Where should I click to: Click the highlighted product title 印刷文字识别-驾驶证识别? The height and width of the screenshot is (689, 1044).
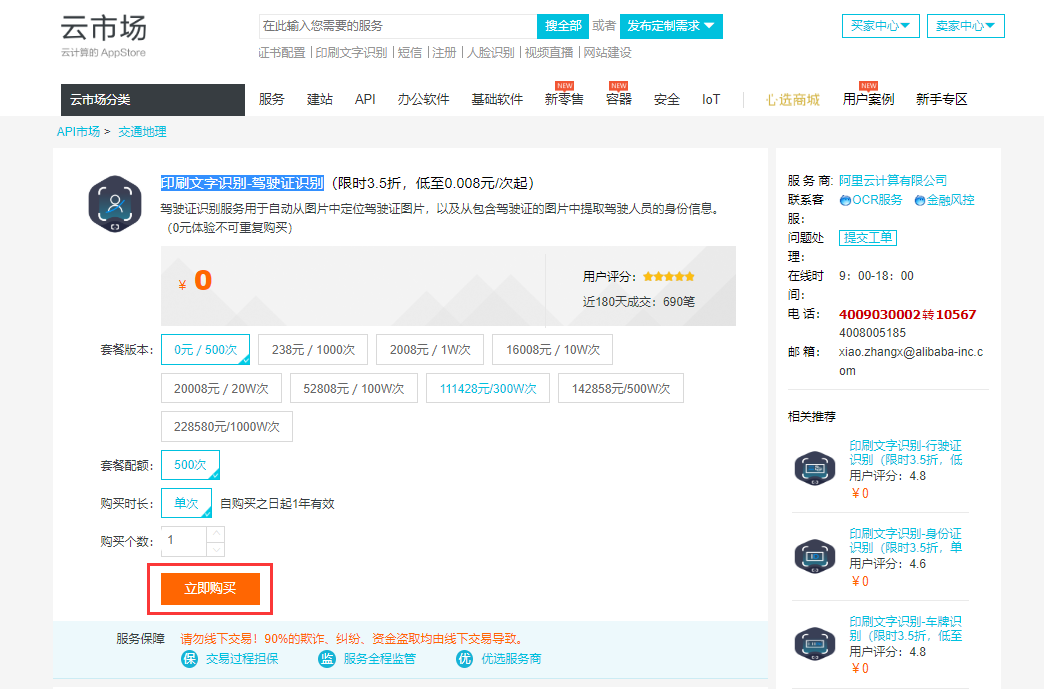pos(242,183)
